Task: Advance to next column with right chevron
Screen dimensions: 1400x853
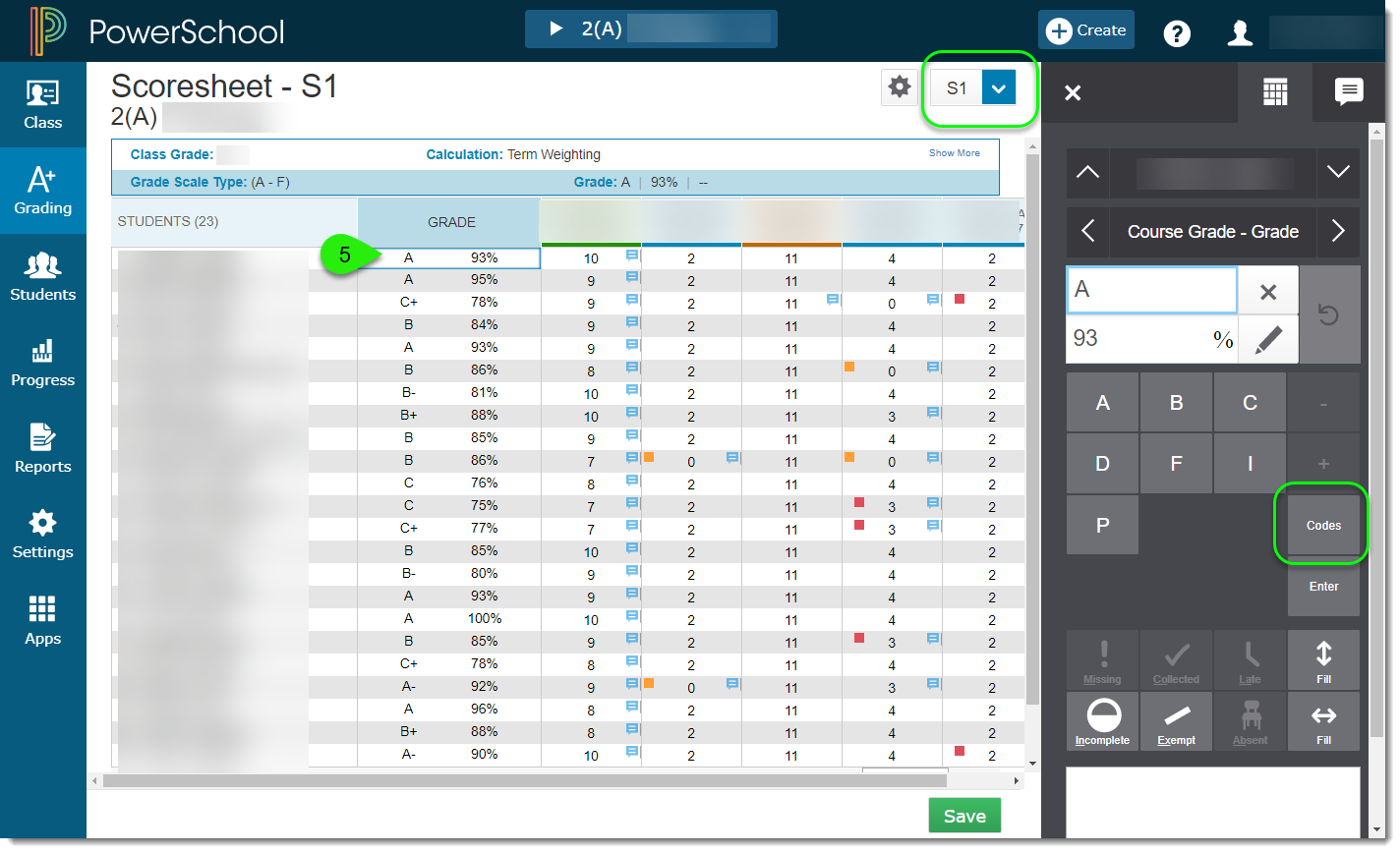Action: [x=1337, y=232]
